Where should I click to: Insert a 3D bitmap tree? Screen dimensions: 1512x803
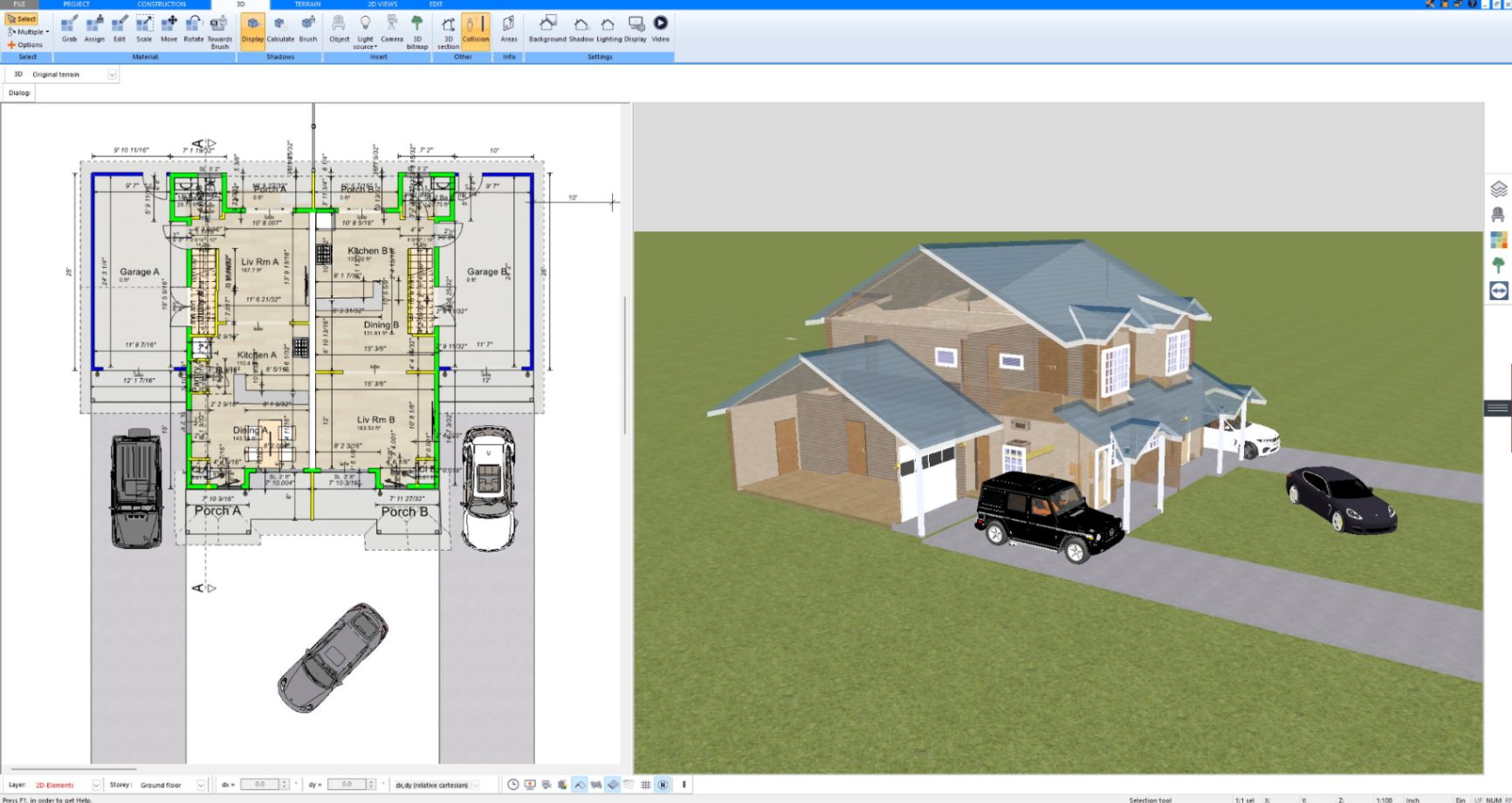[x=417, y=32]
